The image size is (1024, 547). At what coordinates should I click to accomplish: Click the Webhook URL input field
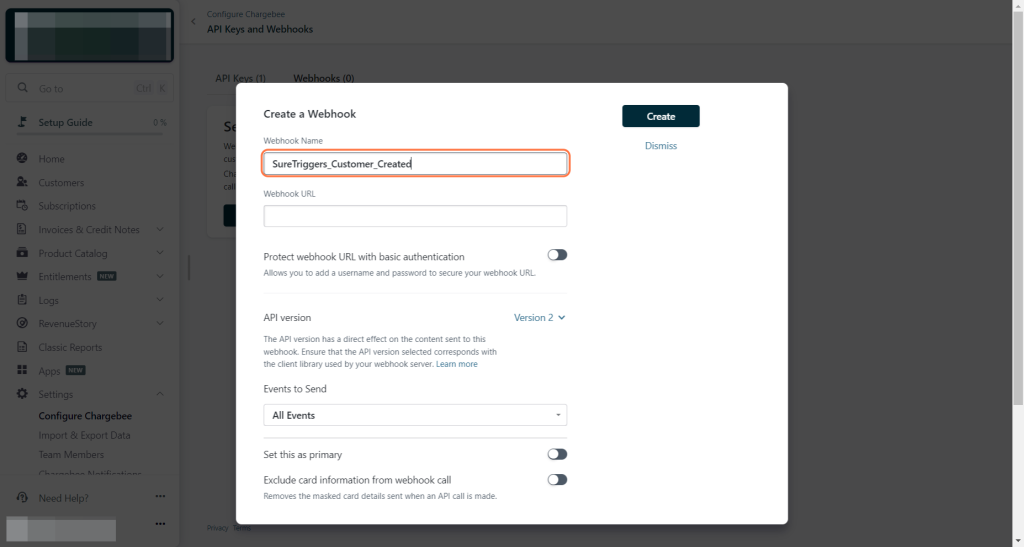(x=415, y=216)
